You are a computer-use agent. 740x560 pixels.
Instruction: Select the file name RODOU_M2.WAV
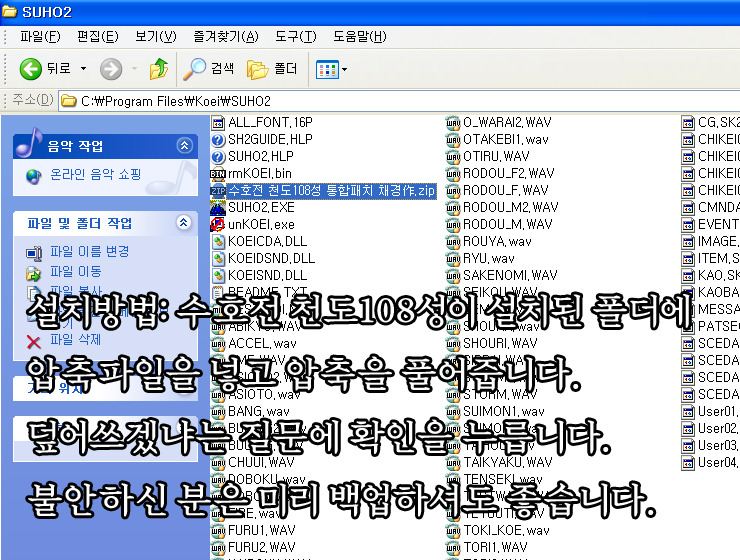tap(511, 208)
